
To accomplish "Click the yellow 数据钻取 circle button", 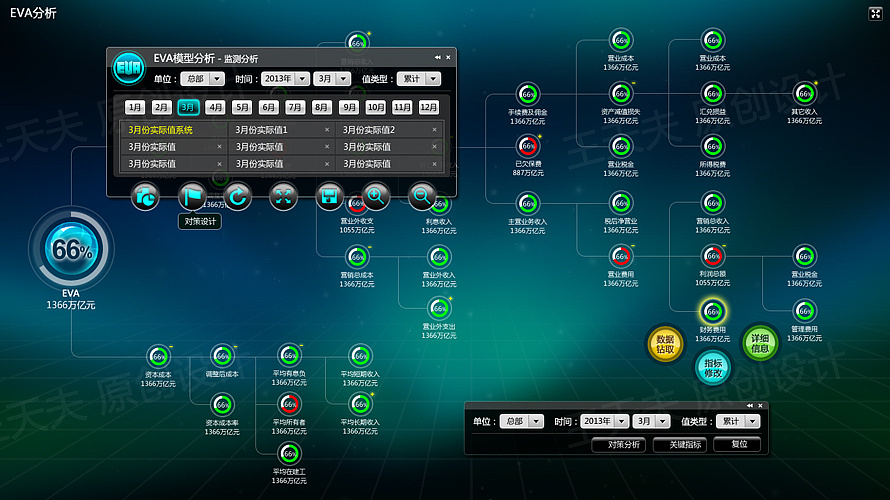I will (x=665, y=343).
